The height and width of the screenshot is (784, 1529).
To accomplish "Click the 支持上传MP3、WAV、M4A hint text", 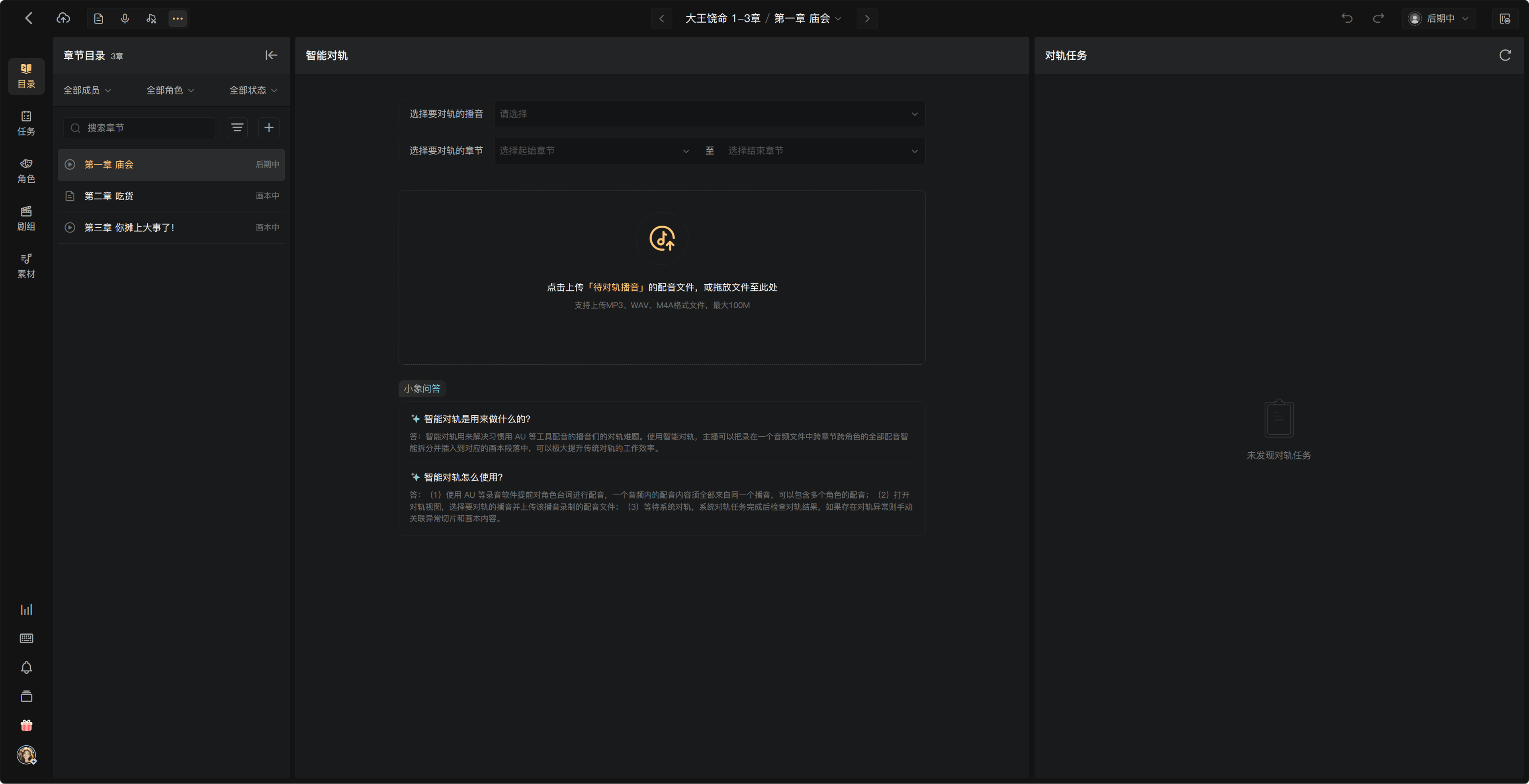I will [x=662, y=305].
